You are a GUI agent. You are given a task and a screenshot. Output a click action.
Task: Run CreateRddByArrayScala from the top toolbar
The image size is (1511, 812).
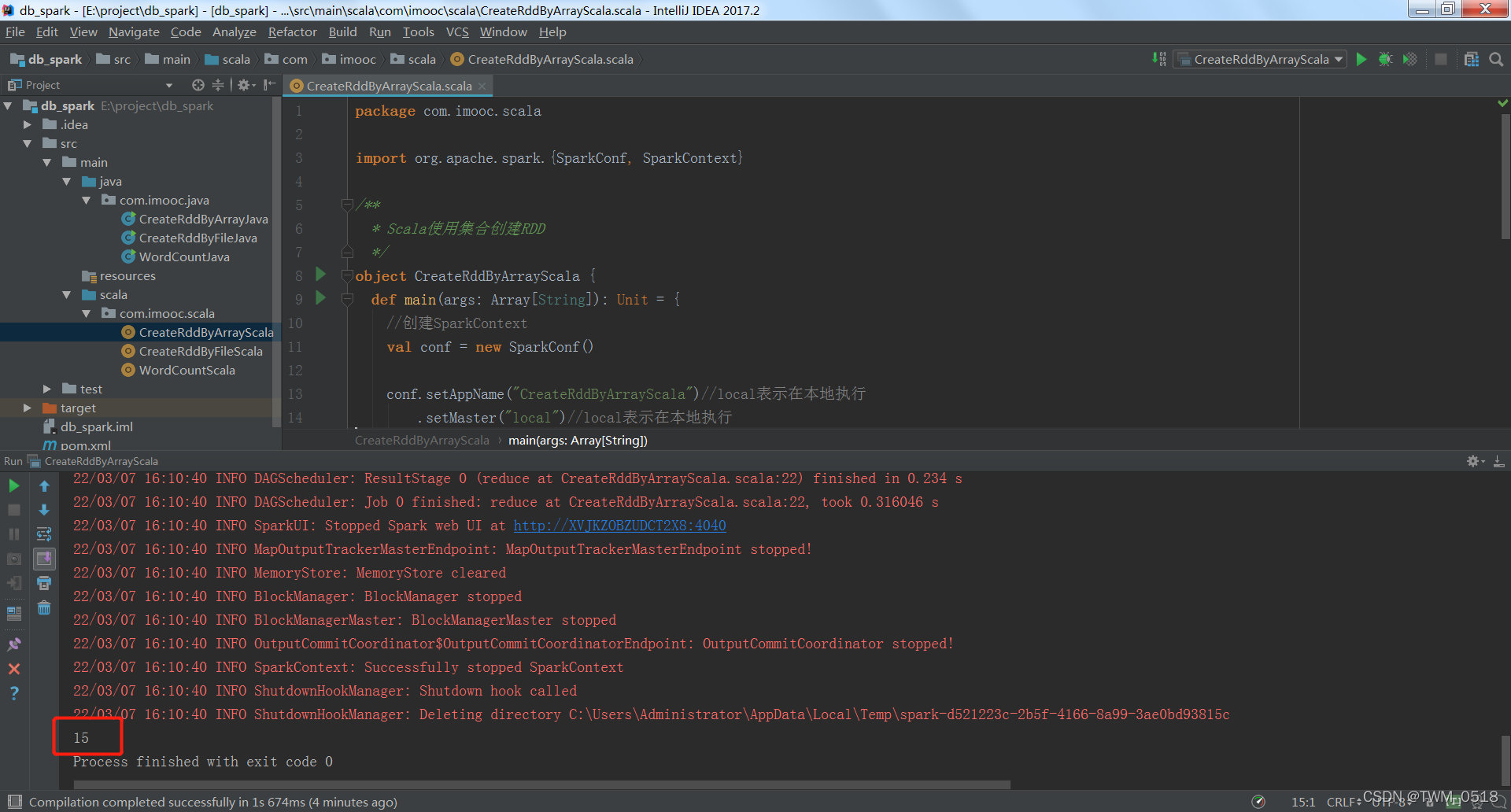(x=1361, y=60)
